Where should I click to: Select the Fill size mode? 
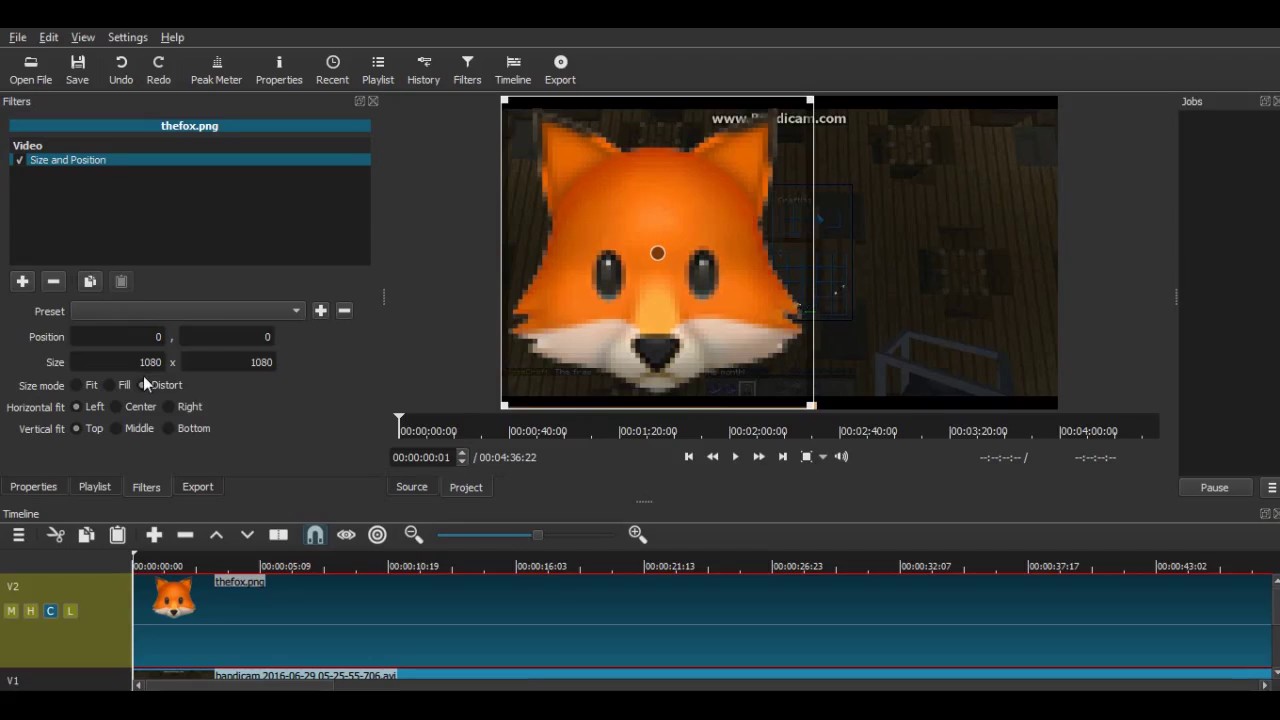[x=110, y=385]
